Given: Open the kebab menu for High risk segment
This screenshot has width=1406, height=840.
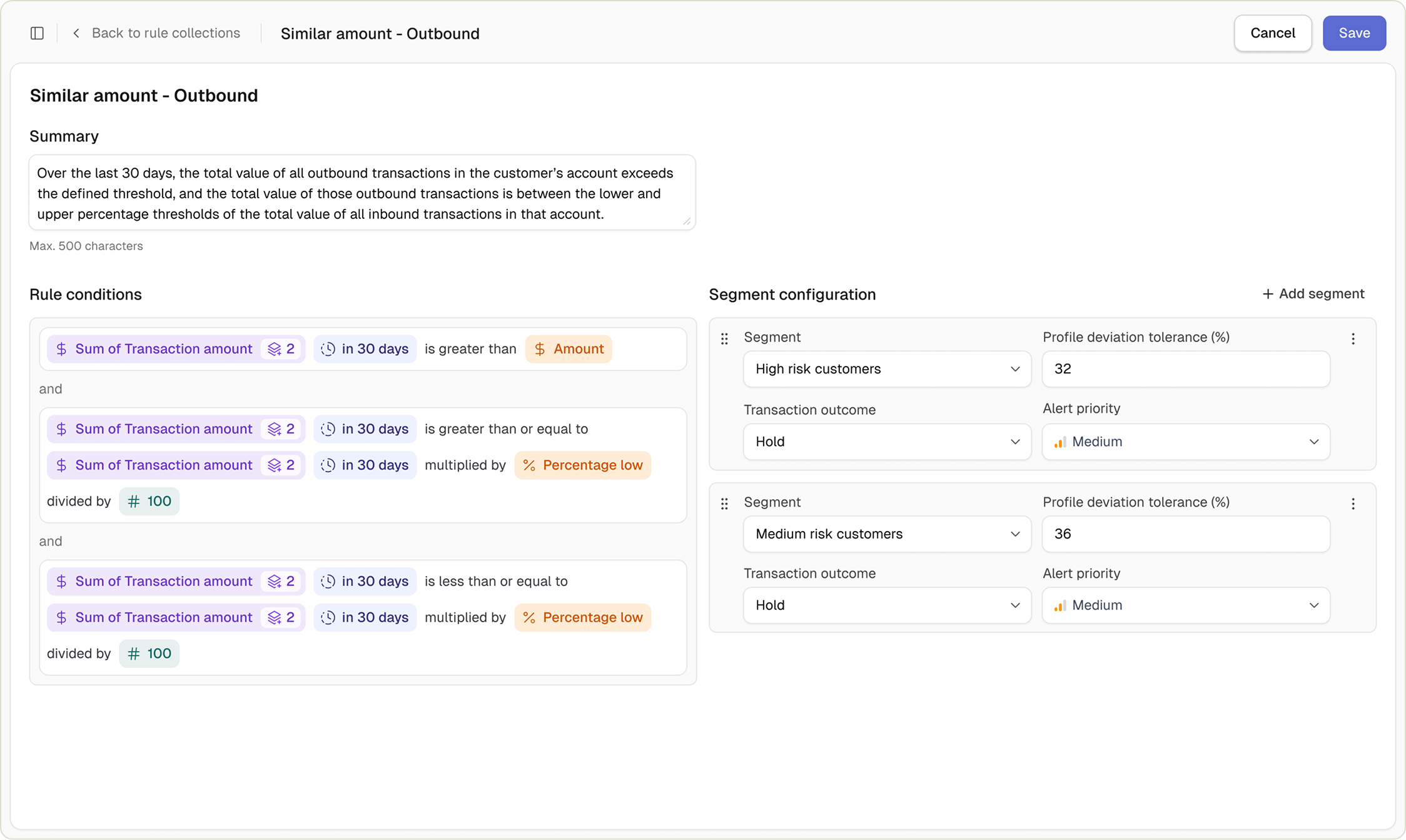Looking at the screenshot, I should [1353, 338].
